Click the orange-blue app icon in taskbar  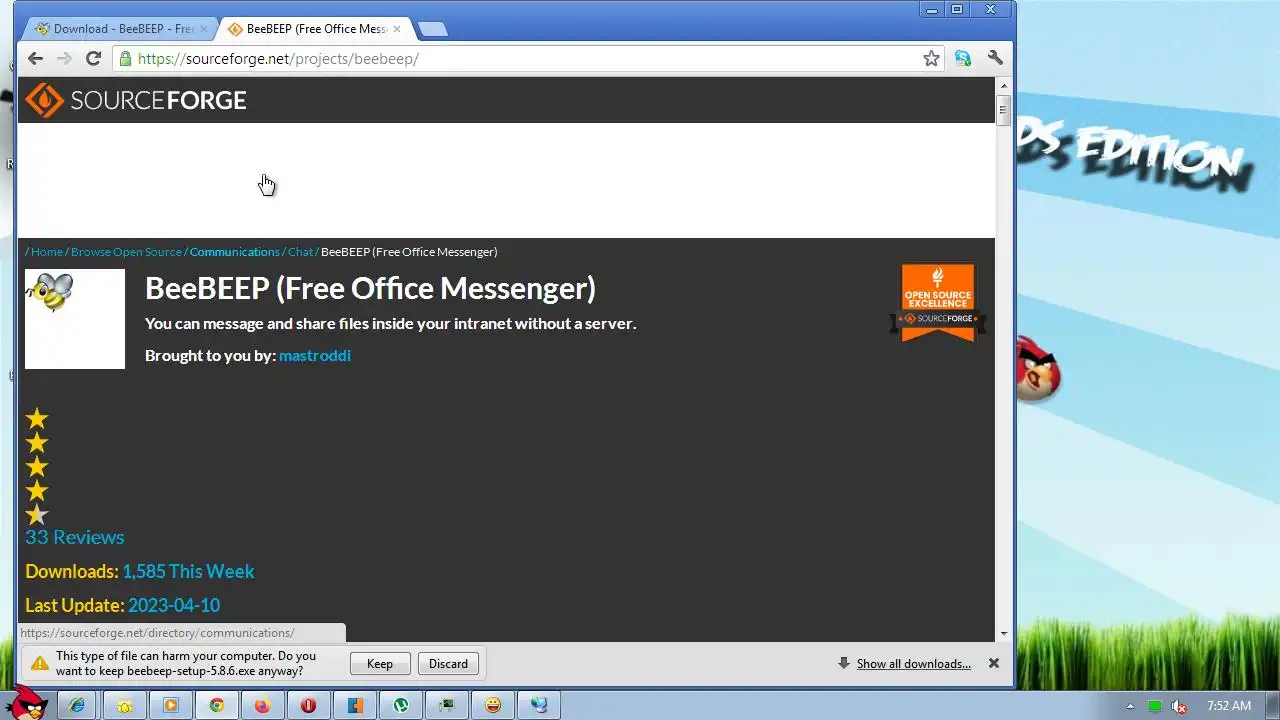355,705
